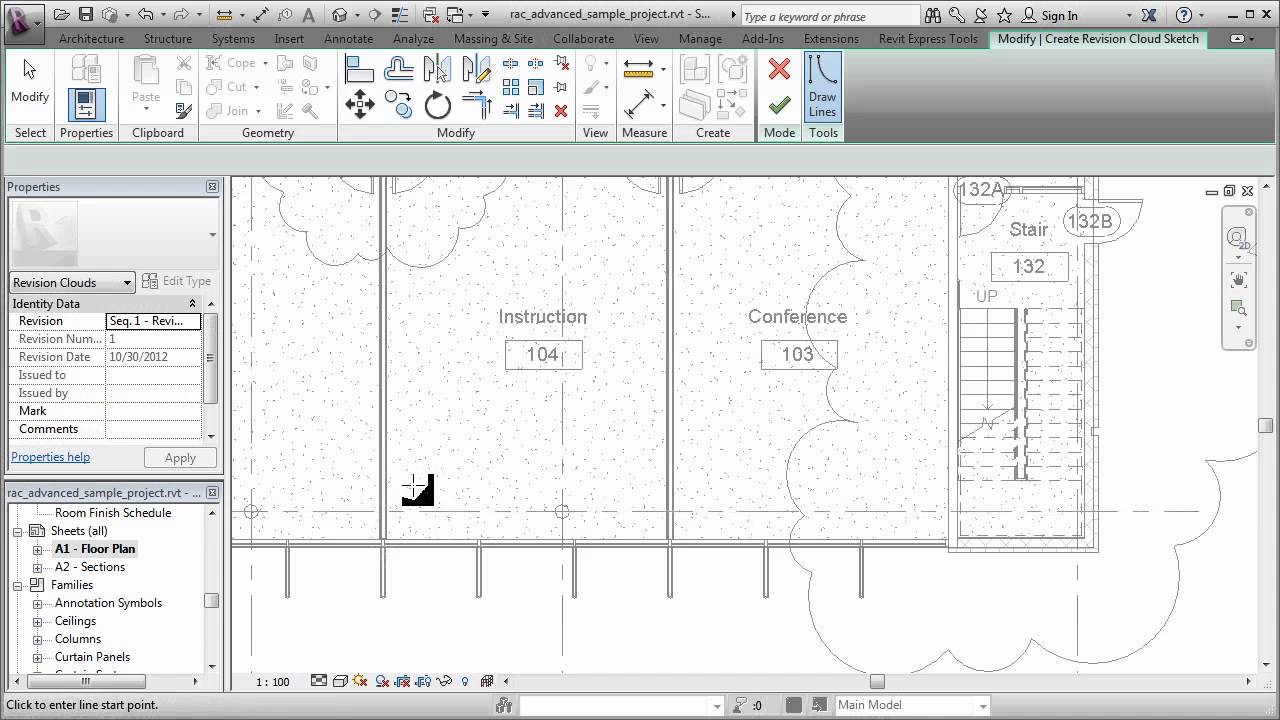Switch to the Annotate tab

348,39
